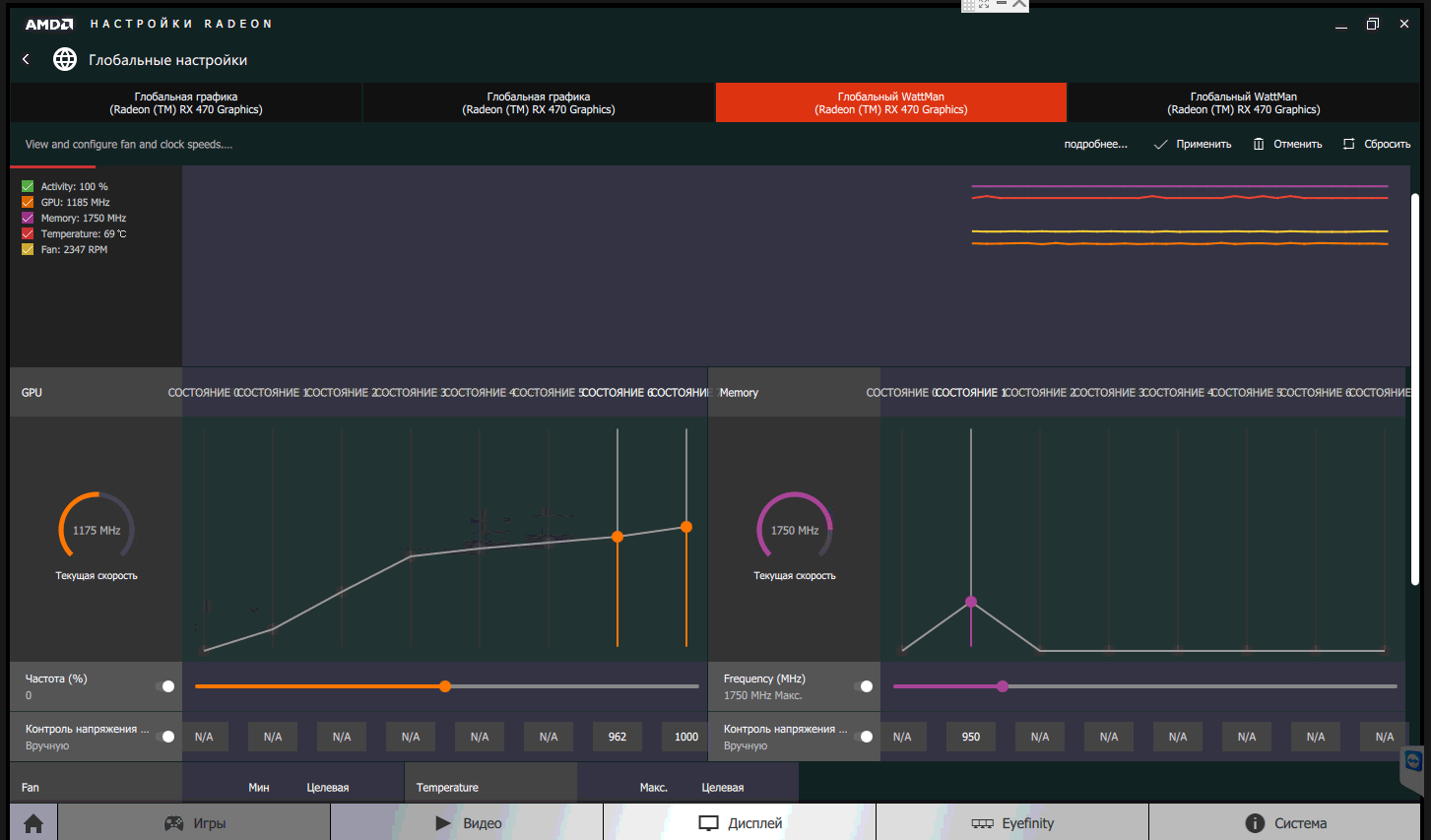Image resolution: width=1431 pixels, height=840 pixels.
Task: Switch to the active Global WattMan tab
Action: point(890,103)
